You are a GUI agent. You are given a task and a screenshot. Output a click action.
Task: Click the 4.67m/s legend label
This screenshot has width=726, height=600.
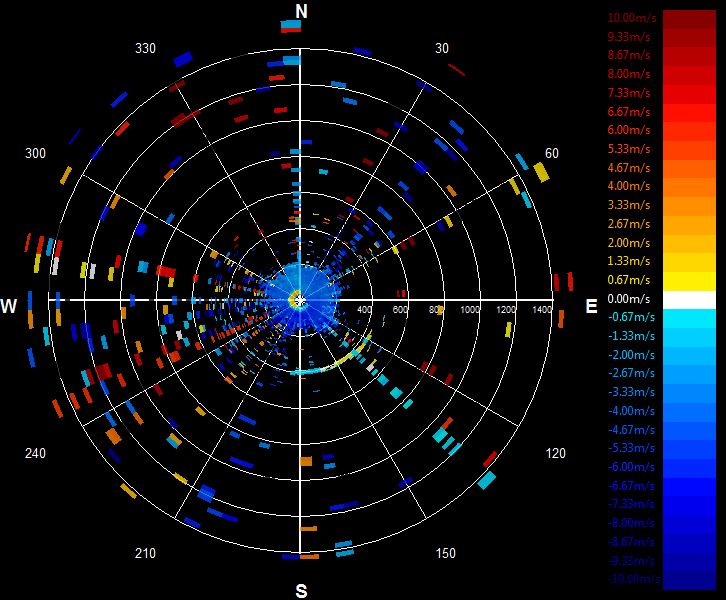(x=629, y=168)
